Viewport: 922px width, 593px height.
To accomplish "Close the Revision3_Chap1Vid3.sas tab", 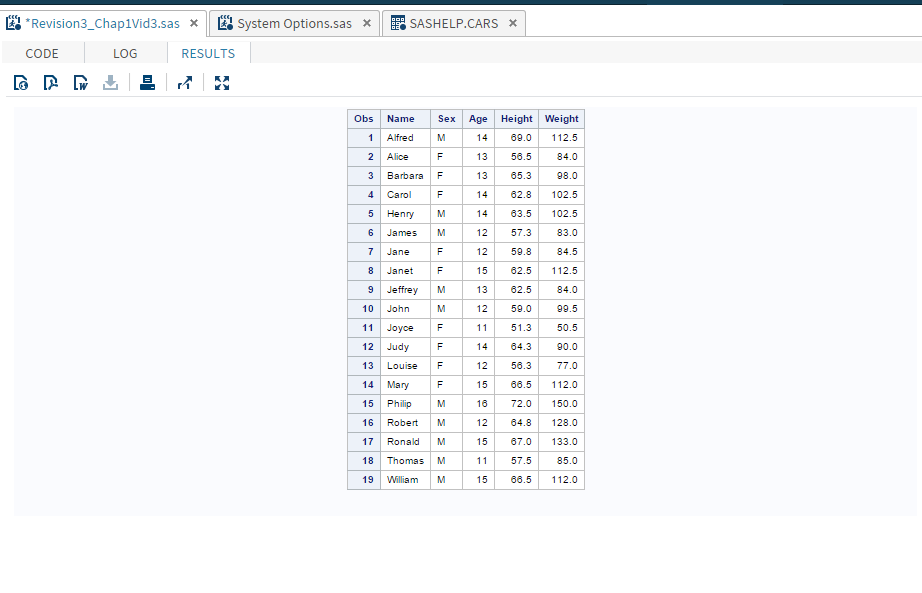I will 194,23.
